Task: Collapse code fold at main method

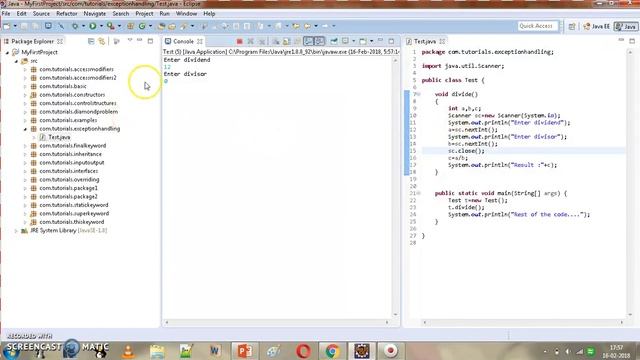Action: pyautogui.click(x=419, y=193)
